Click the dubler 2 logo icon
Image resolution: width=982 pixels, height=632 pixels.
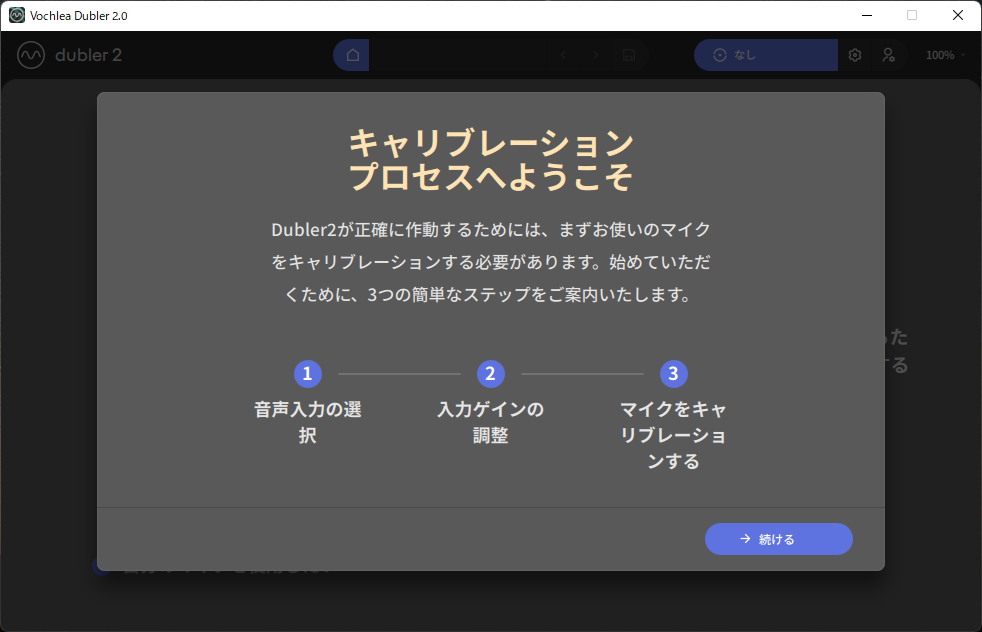pyautogui.click(x=31, y=55)
